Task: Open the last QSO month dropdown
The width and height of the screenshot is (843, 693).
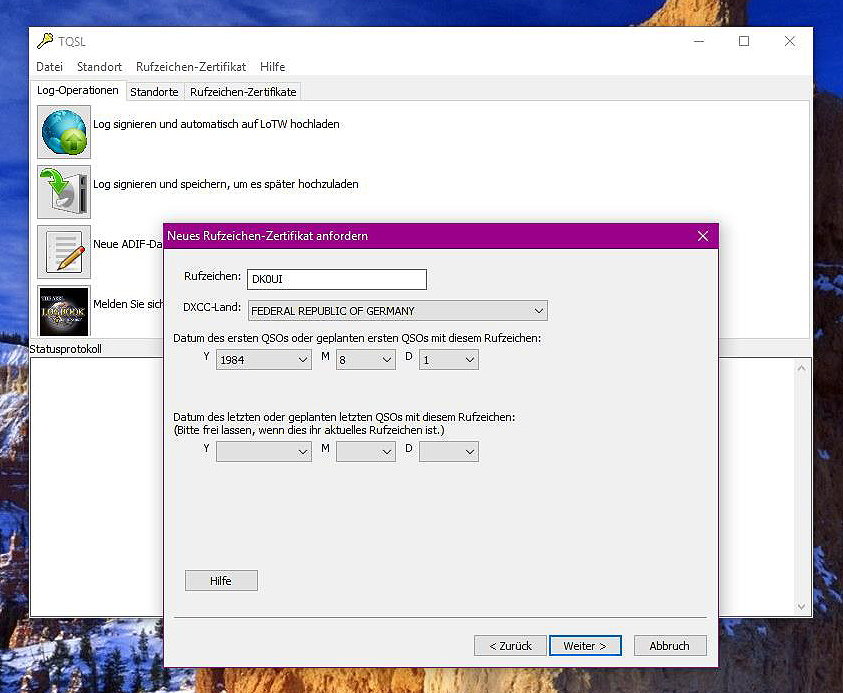Action: click(x=366, y=452)
